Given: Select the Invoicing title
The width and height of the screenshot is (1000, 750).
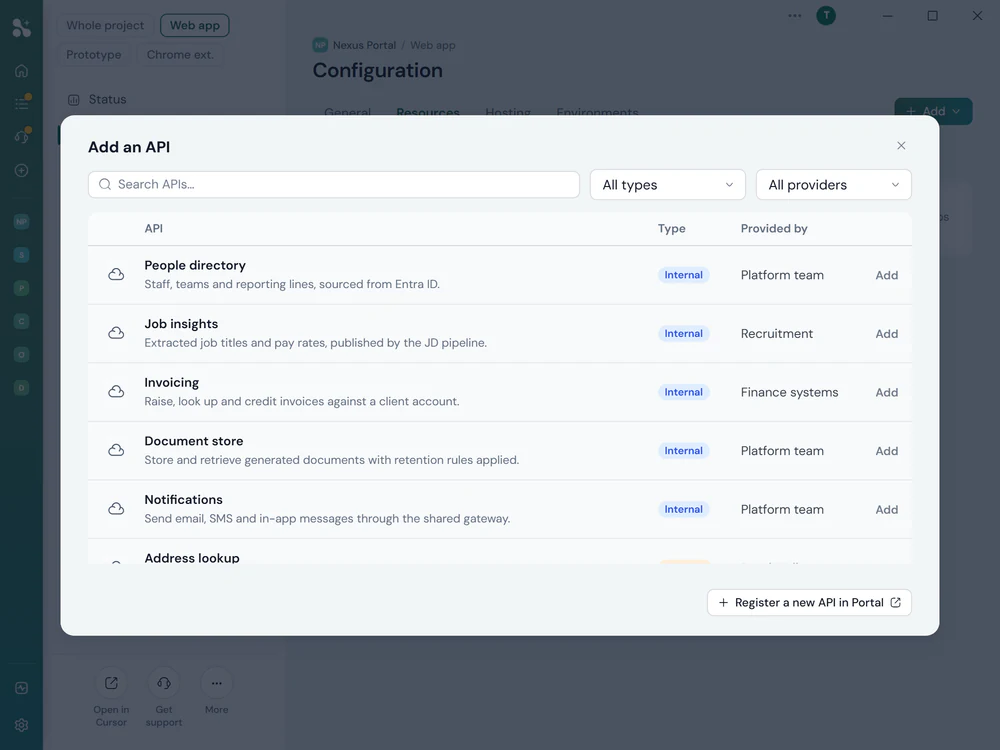Looking at the screenshot, I should tap(172, 383).
